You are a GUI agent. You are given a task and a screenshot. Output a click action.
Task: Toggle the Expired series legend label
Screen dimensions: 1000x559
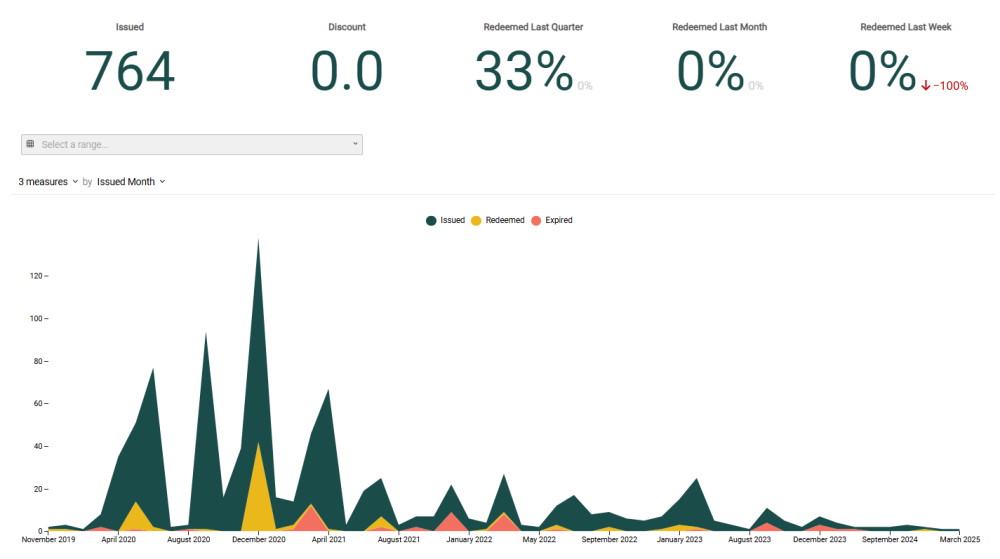[x=558, y=220]
